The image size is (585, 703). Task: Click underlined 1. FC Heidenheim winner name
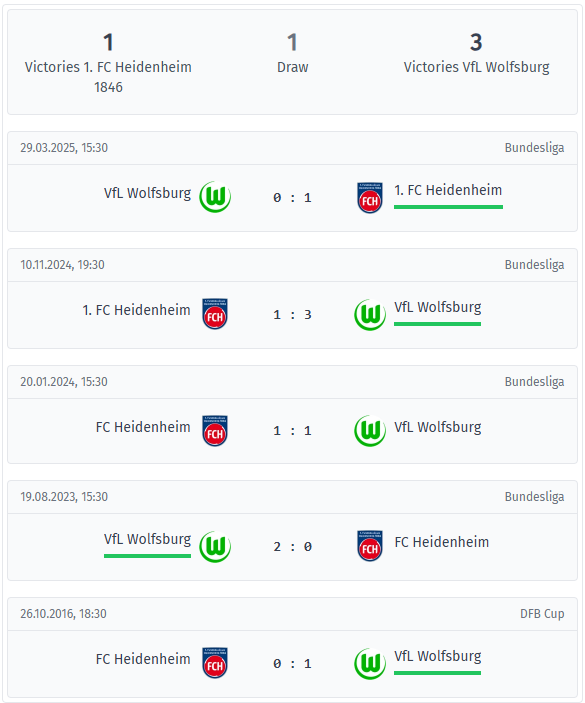pyautogui.click(x=448, y=191)
